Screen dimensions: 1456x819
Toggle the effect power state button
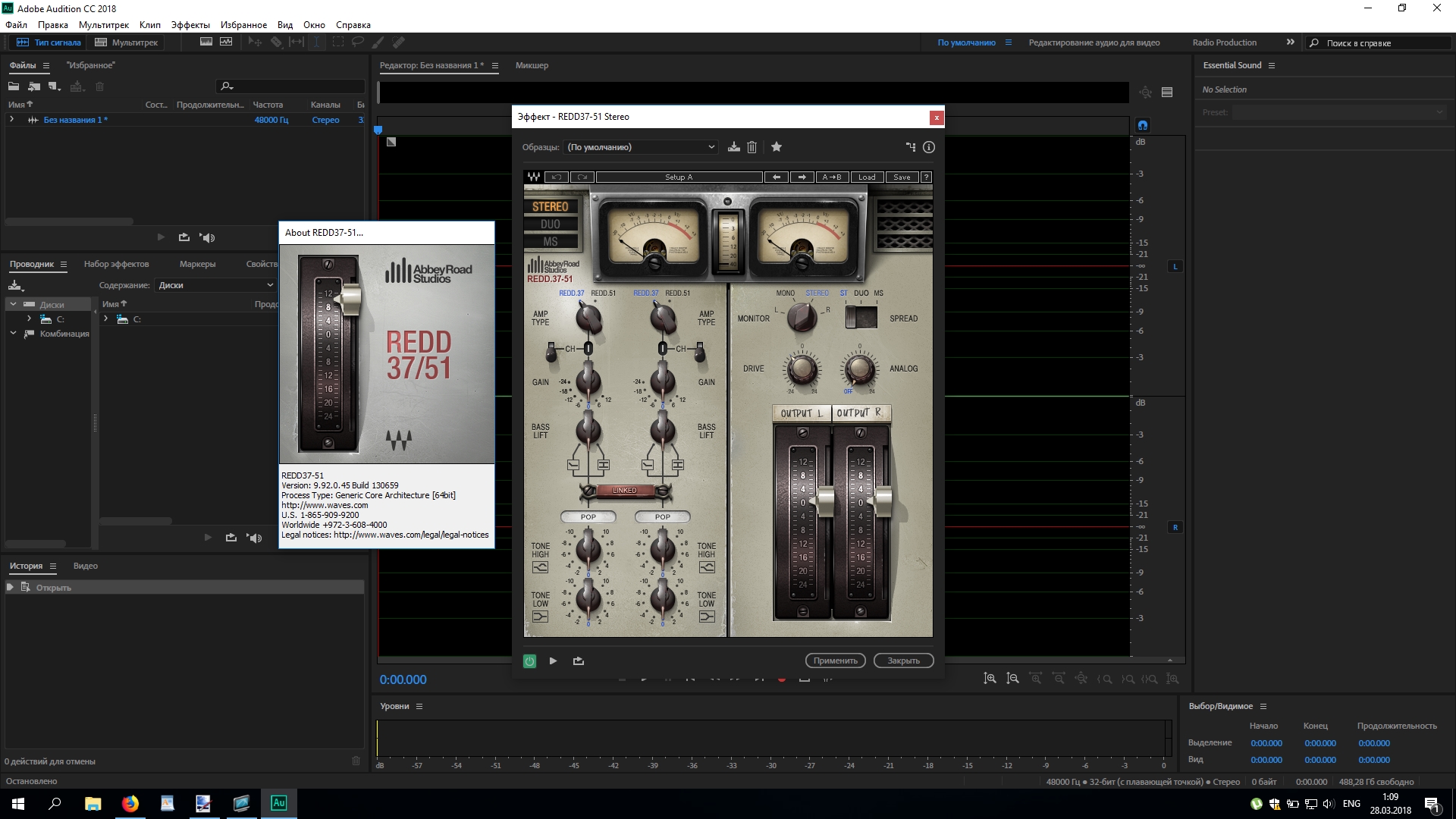coord(529,661)
